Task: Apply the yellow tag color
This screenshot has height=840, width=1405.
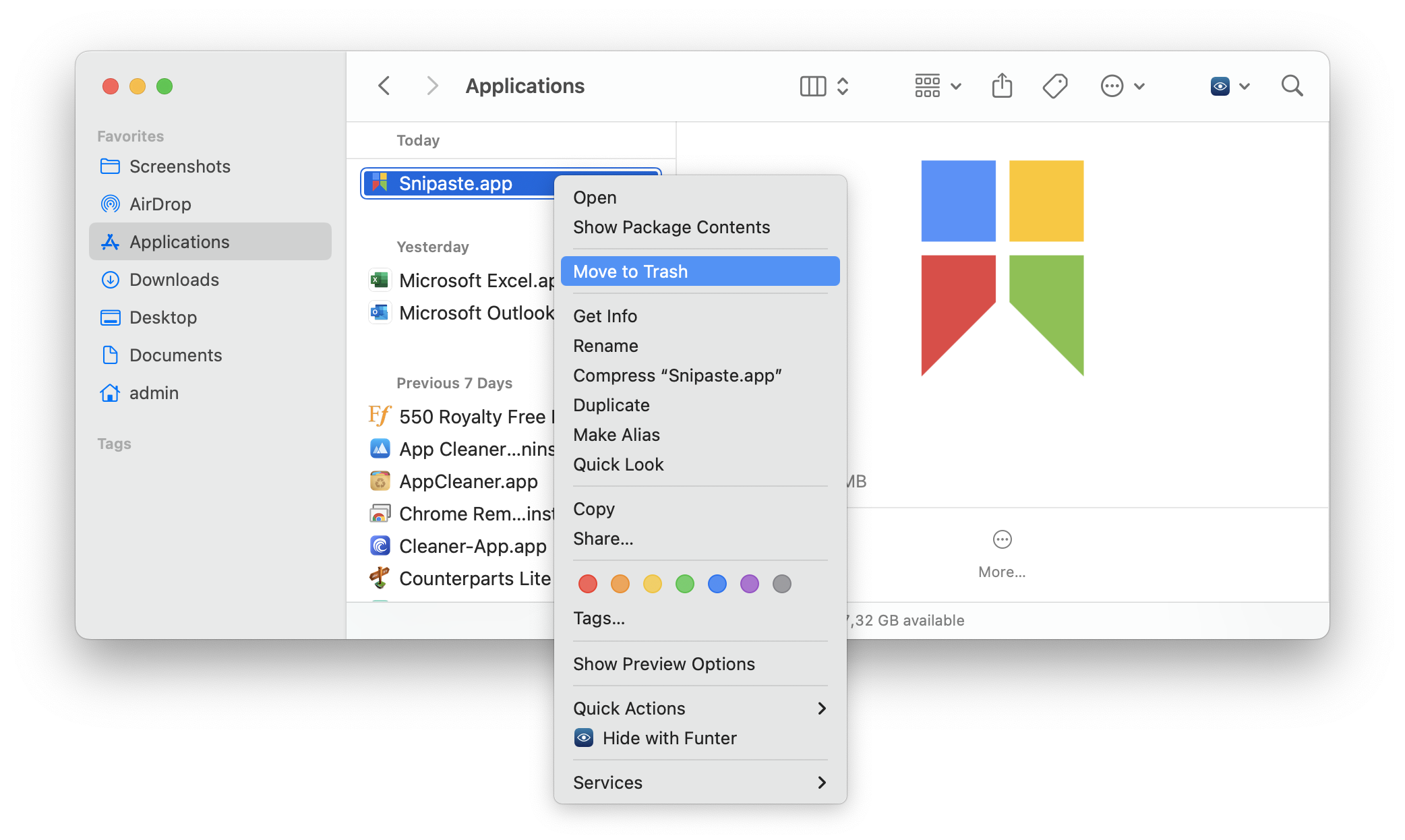Action: [653, 584]
